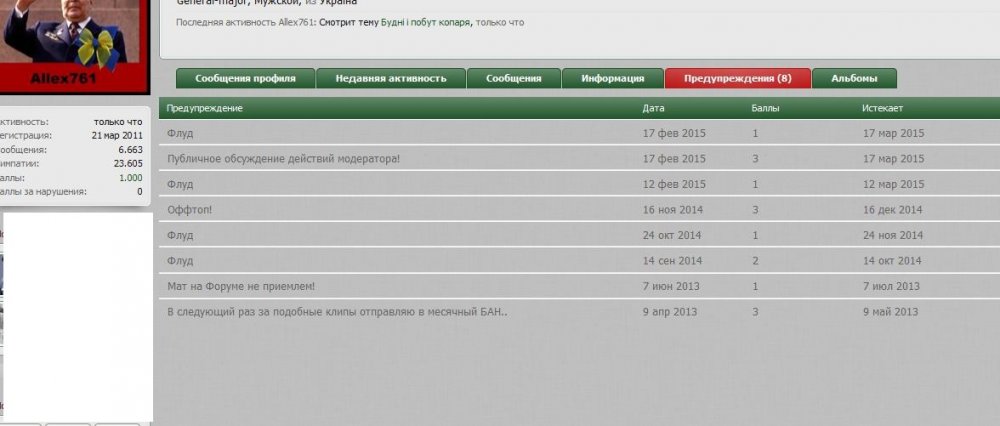Click the date 9 апр 2013

670,312
